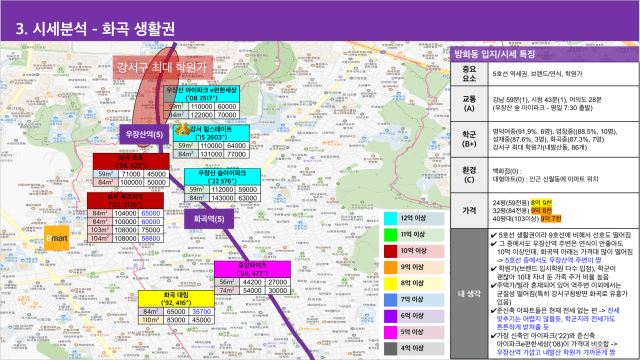Select the 30000 cell in 중앙하이츠
The width and height of the screenshot is (640, 360).
pyautogui.click(x=278, y=291)
